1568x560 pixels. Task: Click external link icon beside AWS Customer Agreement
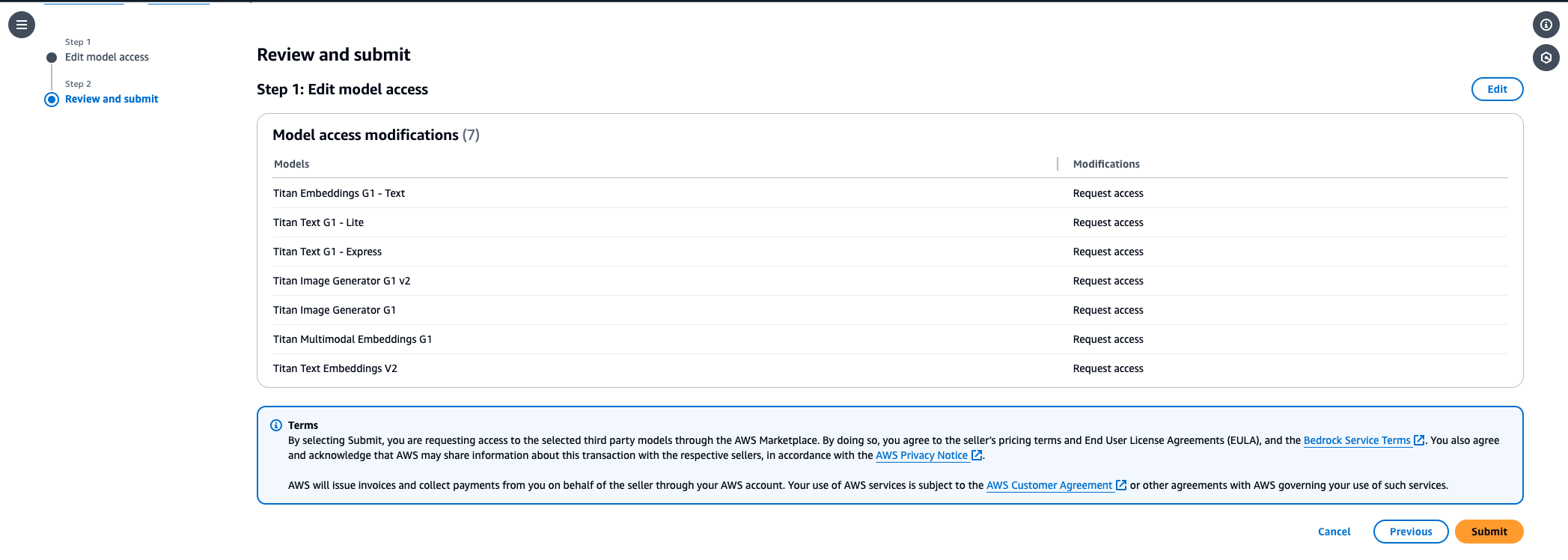point(1120,485)
